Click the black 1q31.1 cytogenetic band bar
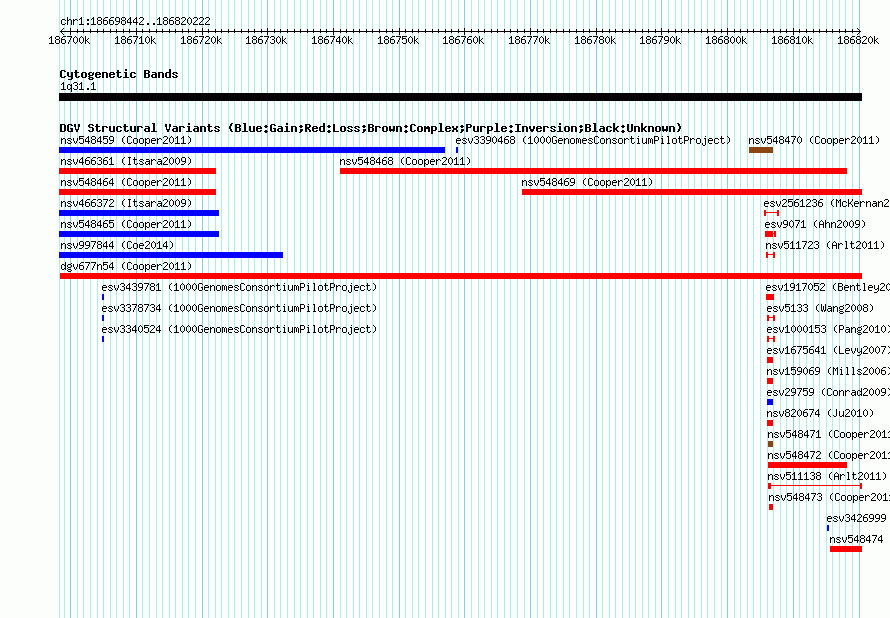Image resolution: width=890 pixels, height=618 pixels. (x=460, y=97)
